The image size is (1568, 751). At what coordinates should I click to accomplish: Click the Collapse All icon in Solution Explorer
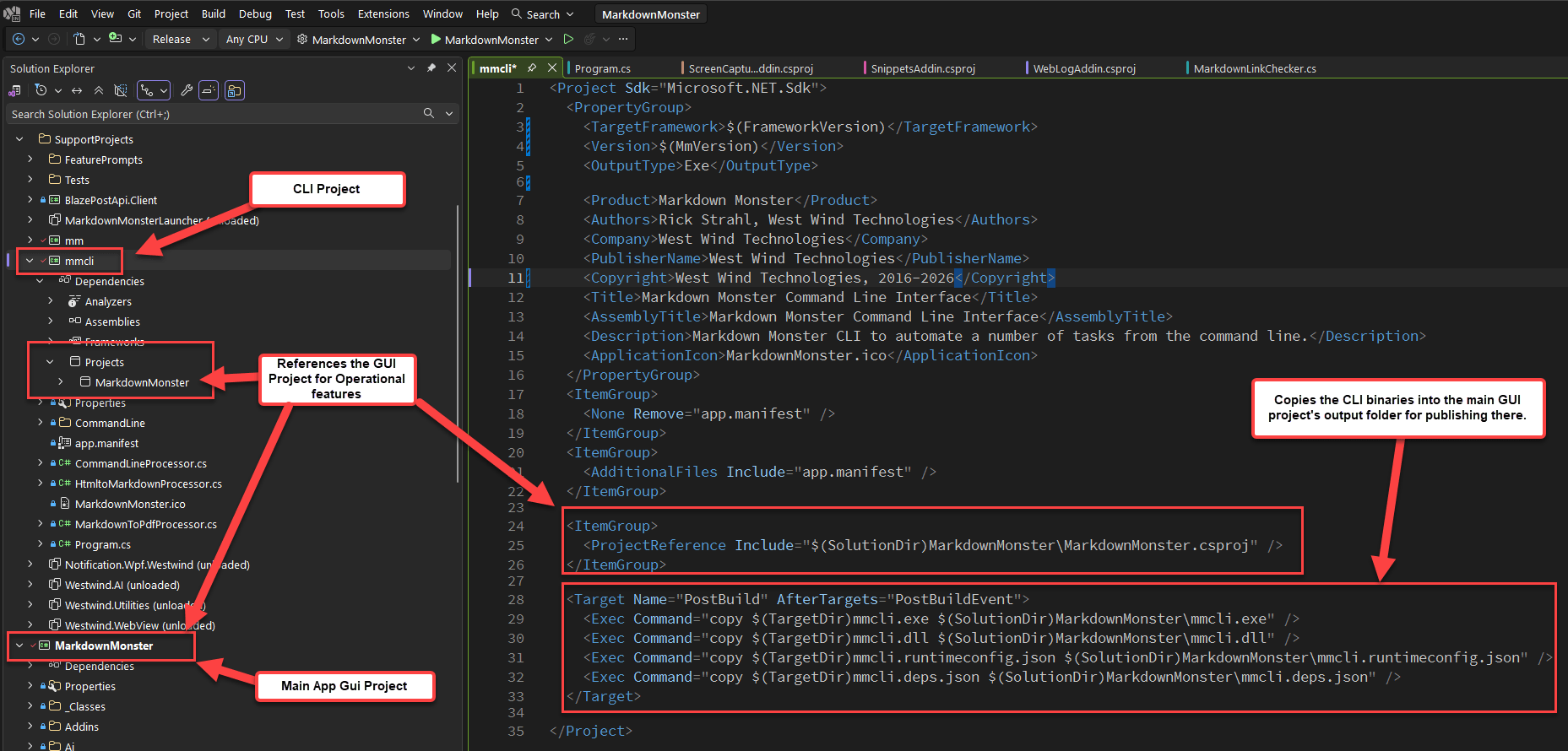[99, 90]
